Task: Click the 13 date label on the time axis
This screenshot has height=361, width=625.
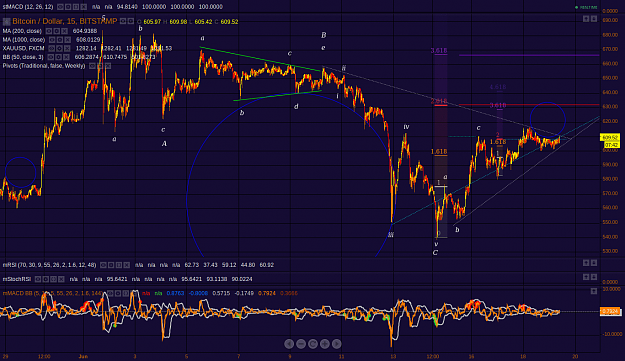Action: click(x=393, y=356)
